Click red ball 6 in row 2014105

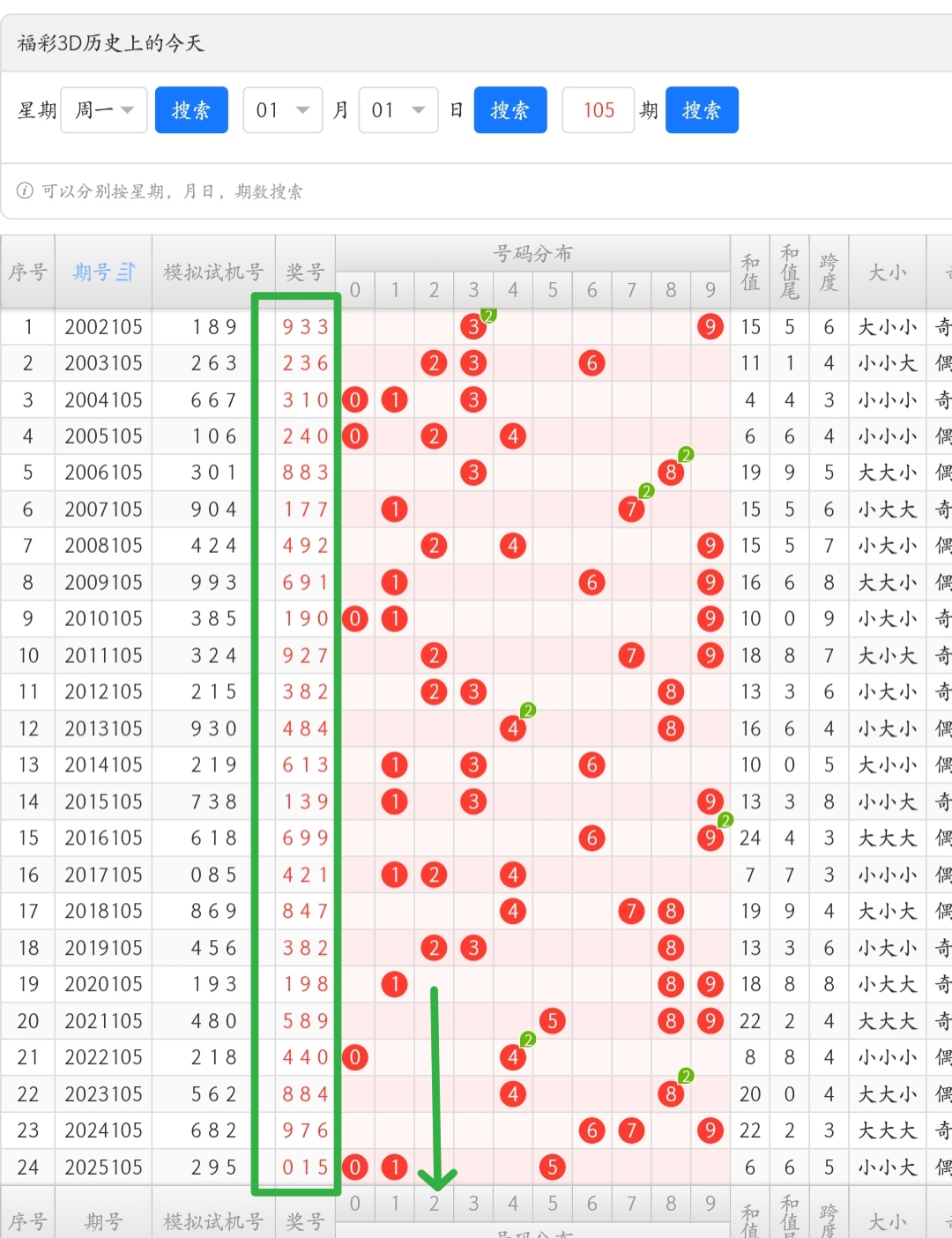(x=591, y=764)
